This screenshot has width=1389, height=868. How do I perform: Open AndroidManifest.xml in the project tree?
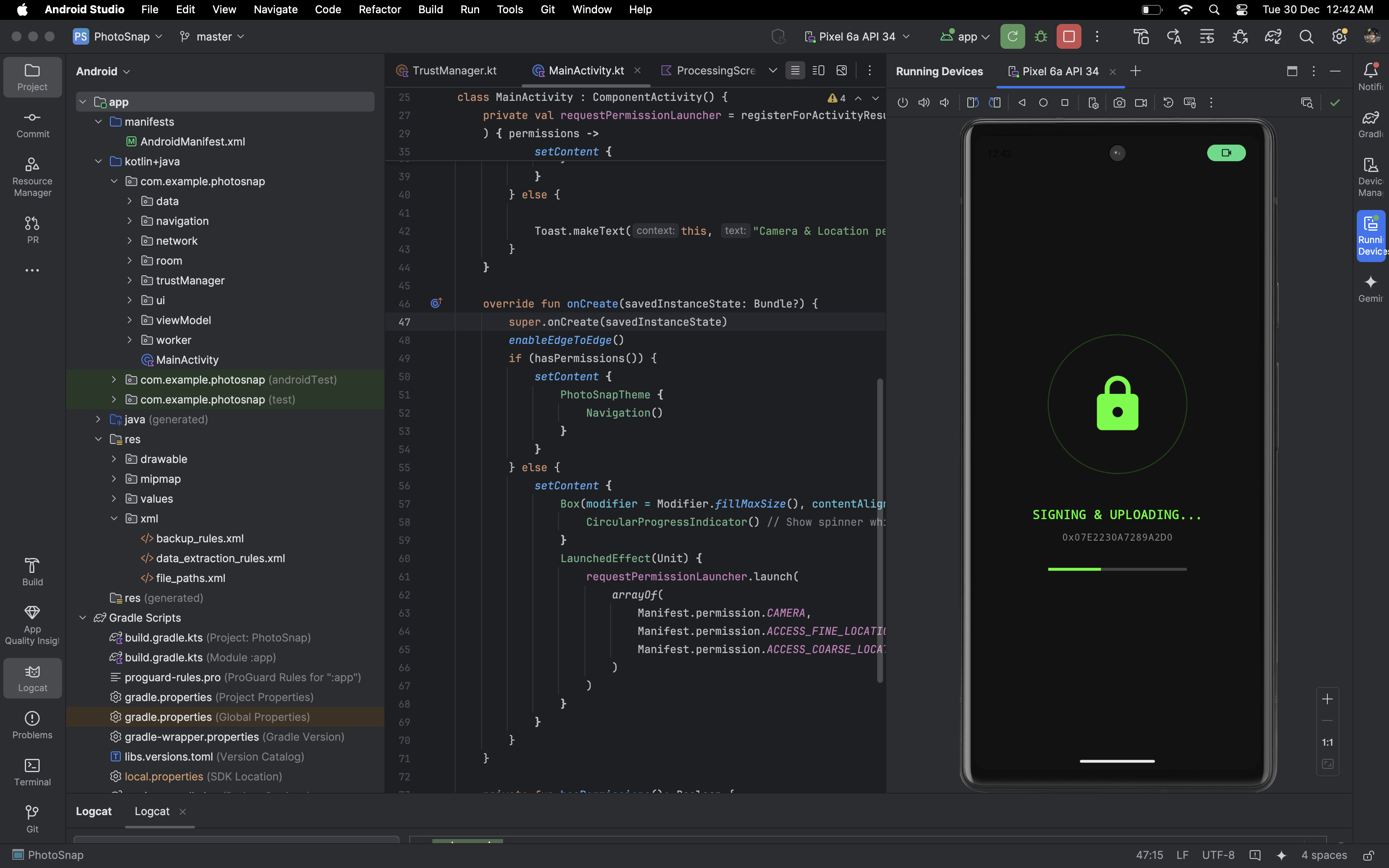click(192, 141)
